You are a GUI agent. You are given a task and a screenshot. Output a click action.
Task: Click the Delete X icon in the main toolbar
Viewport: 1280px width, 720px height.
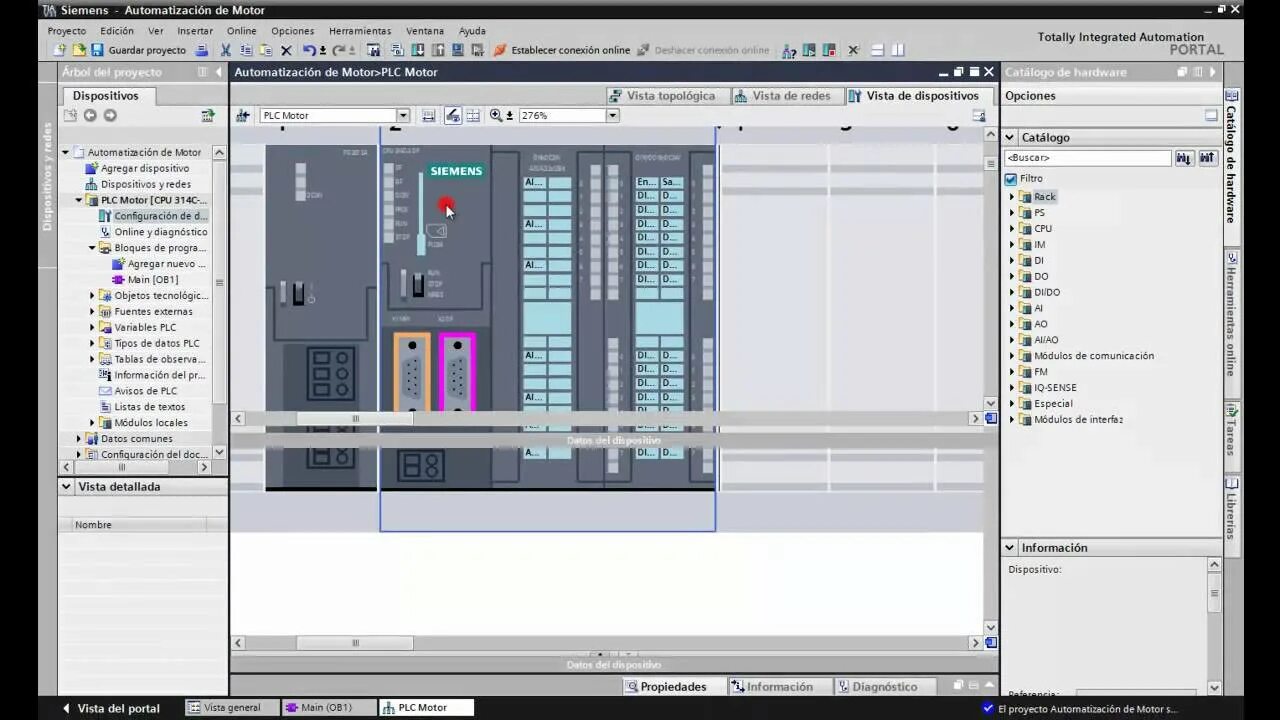286,50
